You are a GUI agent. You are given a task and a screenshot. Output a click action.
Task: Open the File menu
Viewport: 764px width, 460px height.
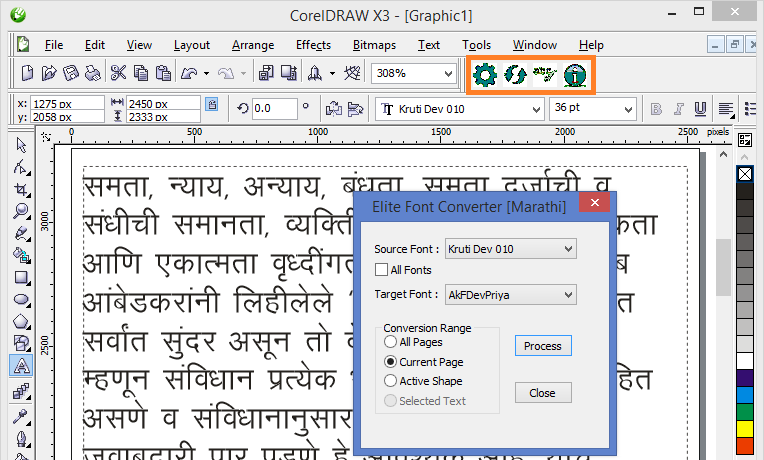[x=54, y=45]
